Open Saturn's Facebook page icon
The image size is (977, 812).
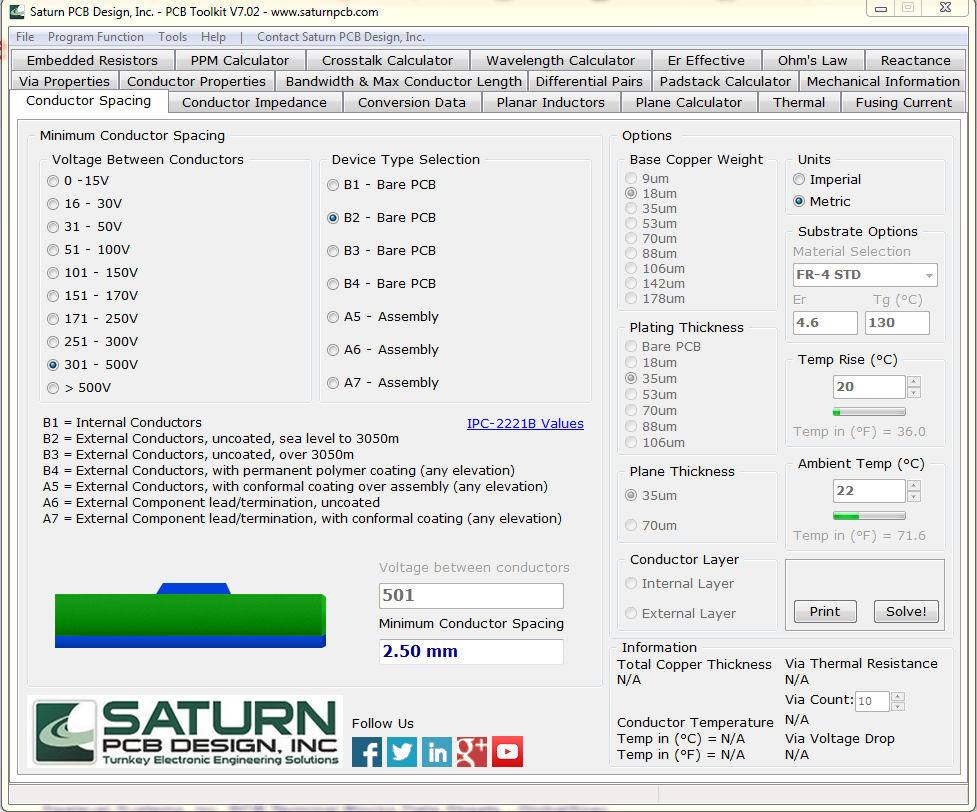point(367,751)
